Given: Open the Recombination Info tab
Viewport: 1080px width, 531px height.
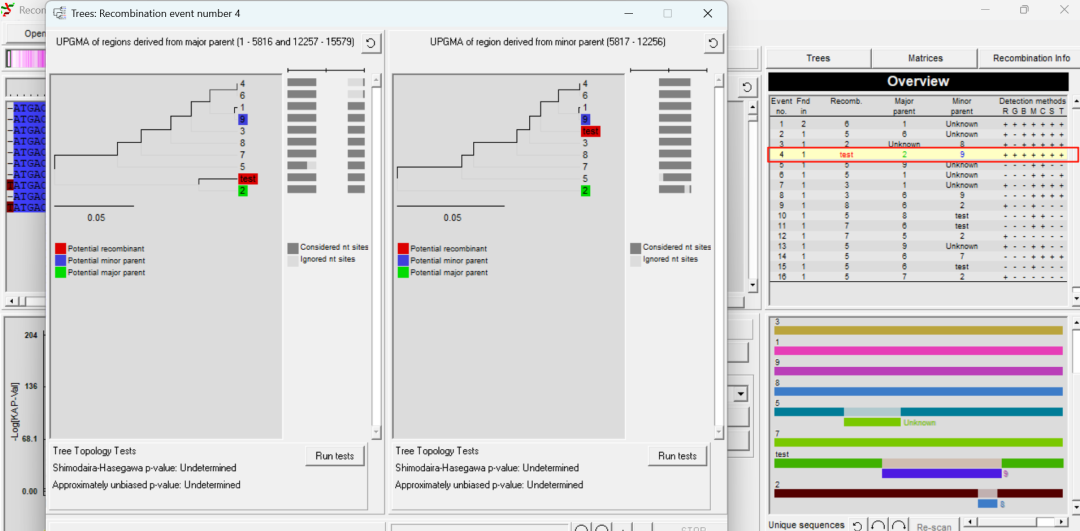Looking at the screenshot, I should point(1030,58).
